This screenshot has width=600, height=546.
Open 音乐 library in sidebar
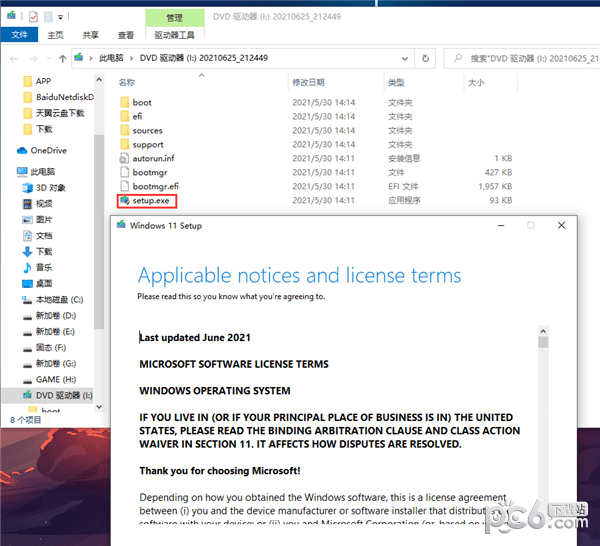[x=38, y=267]
